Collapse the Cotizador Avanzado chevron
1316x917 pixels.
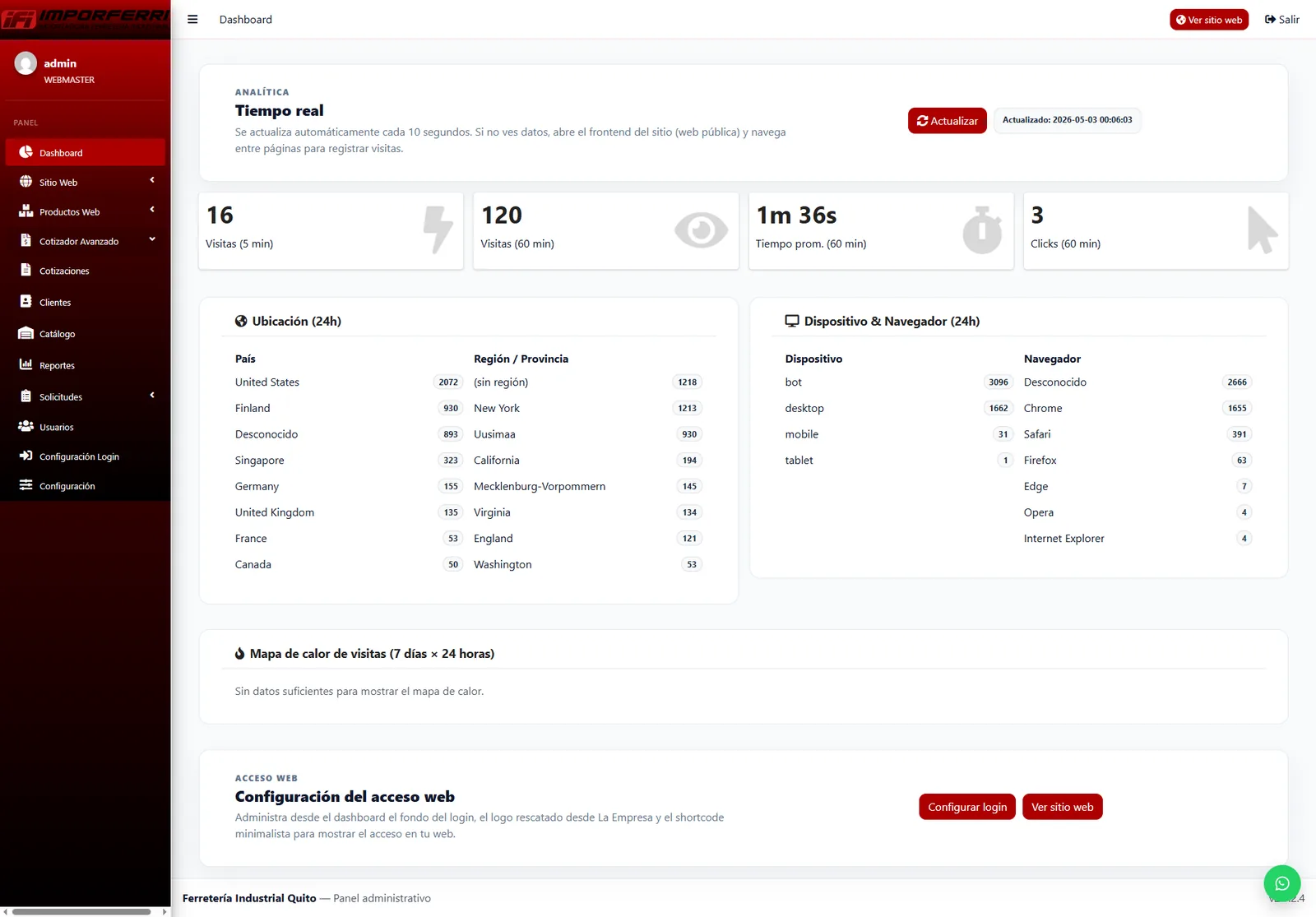[152, 239]
